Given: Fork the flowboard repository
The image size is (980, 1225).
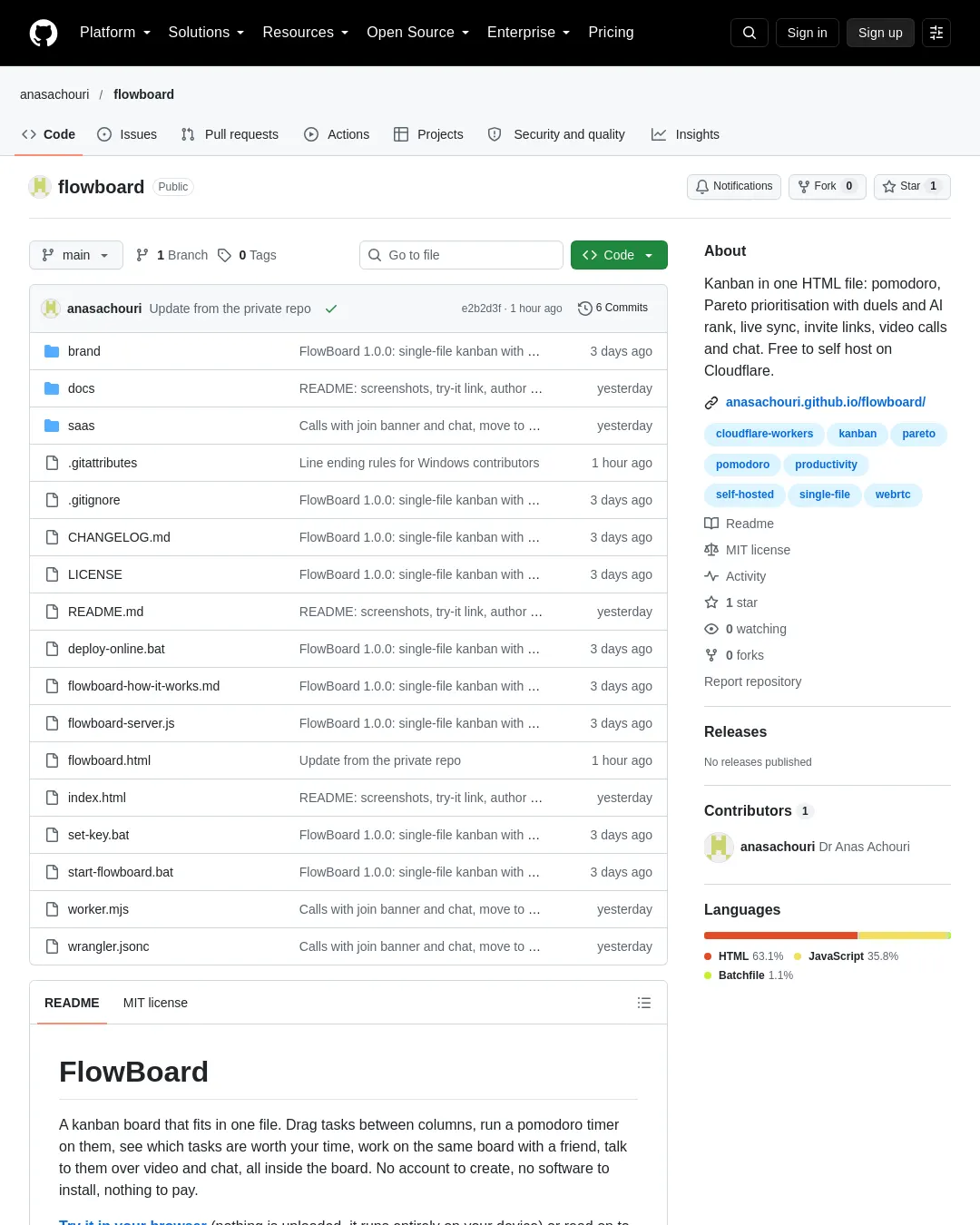Looking at the screenshot, I should (828, 186).
